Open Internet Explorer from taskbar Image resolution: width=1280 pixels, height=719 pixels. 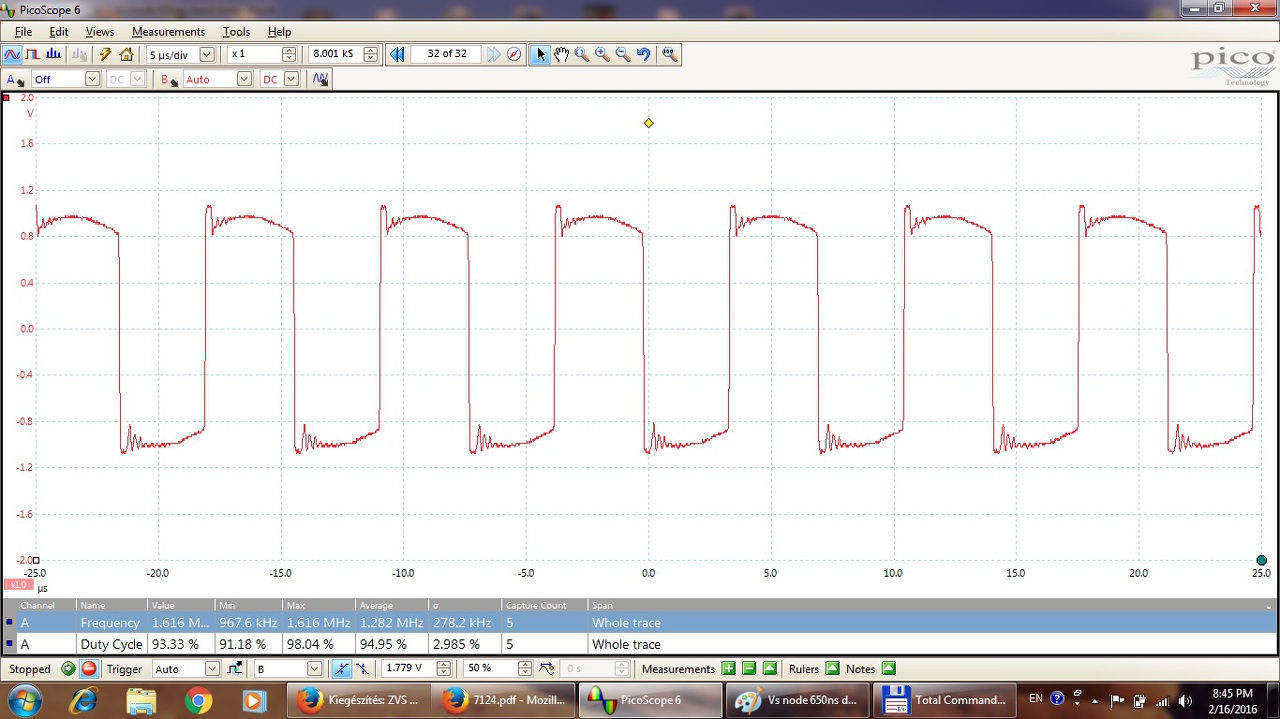84,700
